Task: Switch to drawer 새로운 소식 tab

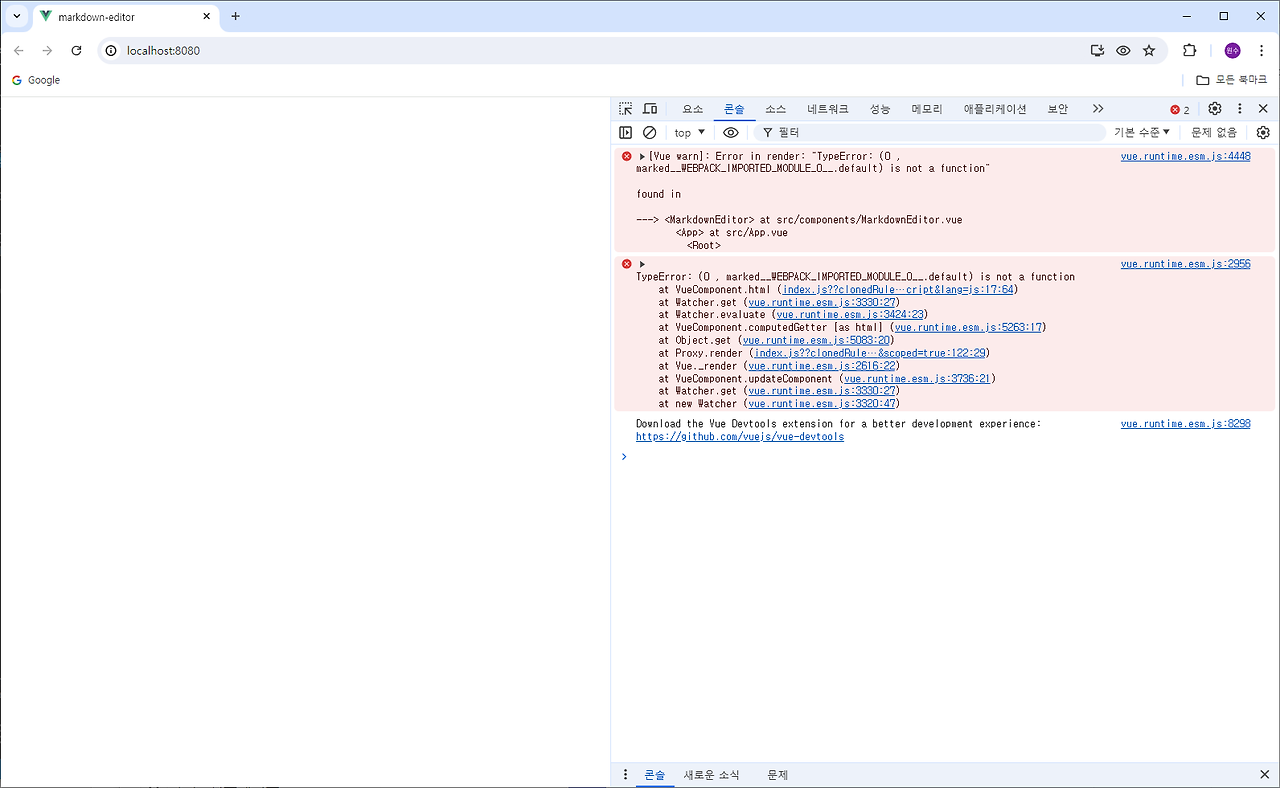Action: click(712, 775)
